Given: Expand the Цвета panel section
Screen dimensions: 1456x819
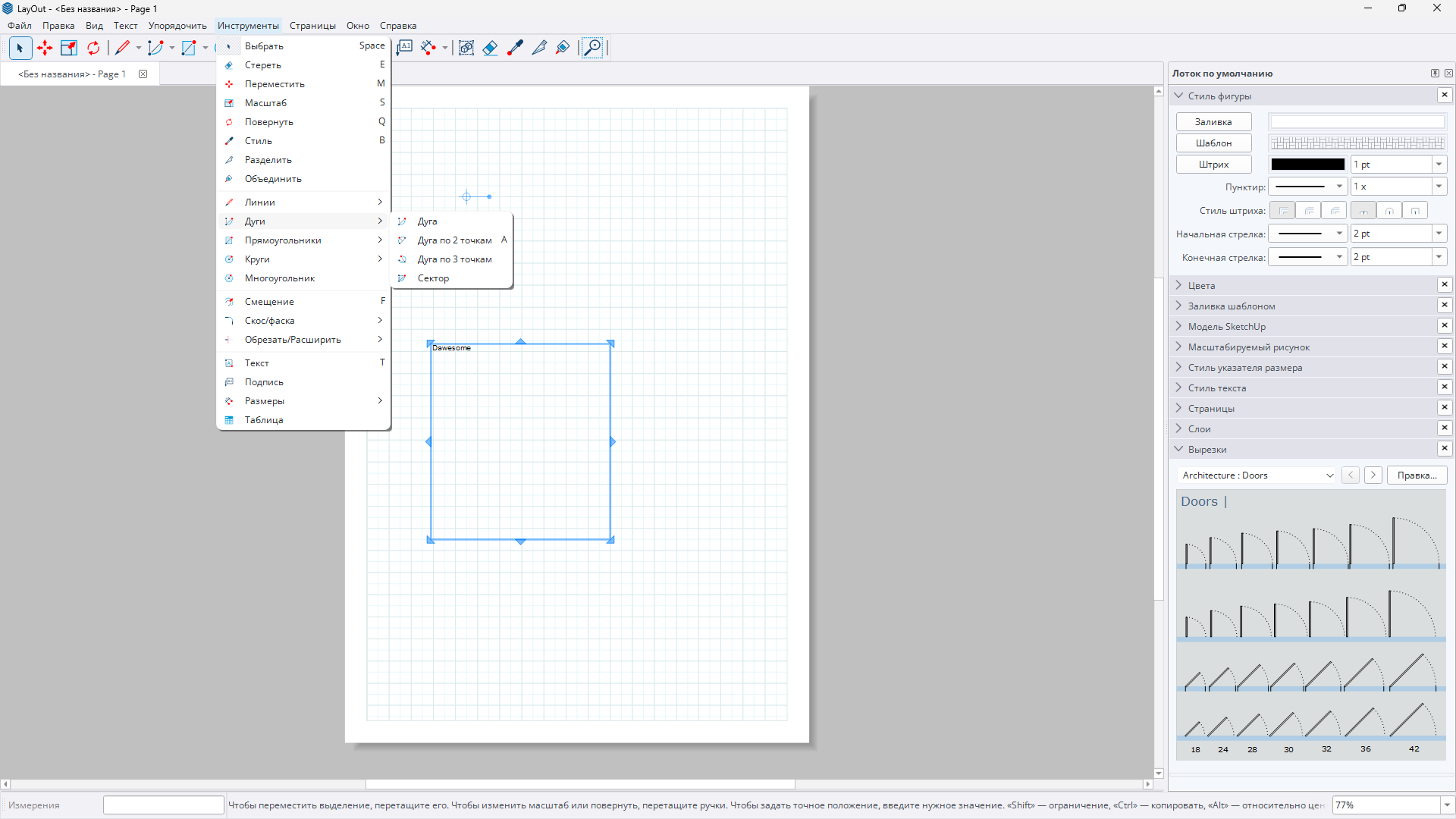Looking at the screenshot, I should coord(1201,286).
